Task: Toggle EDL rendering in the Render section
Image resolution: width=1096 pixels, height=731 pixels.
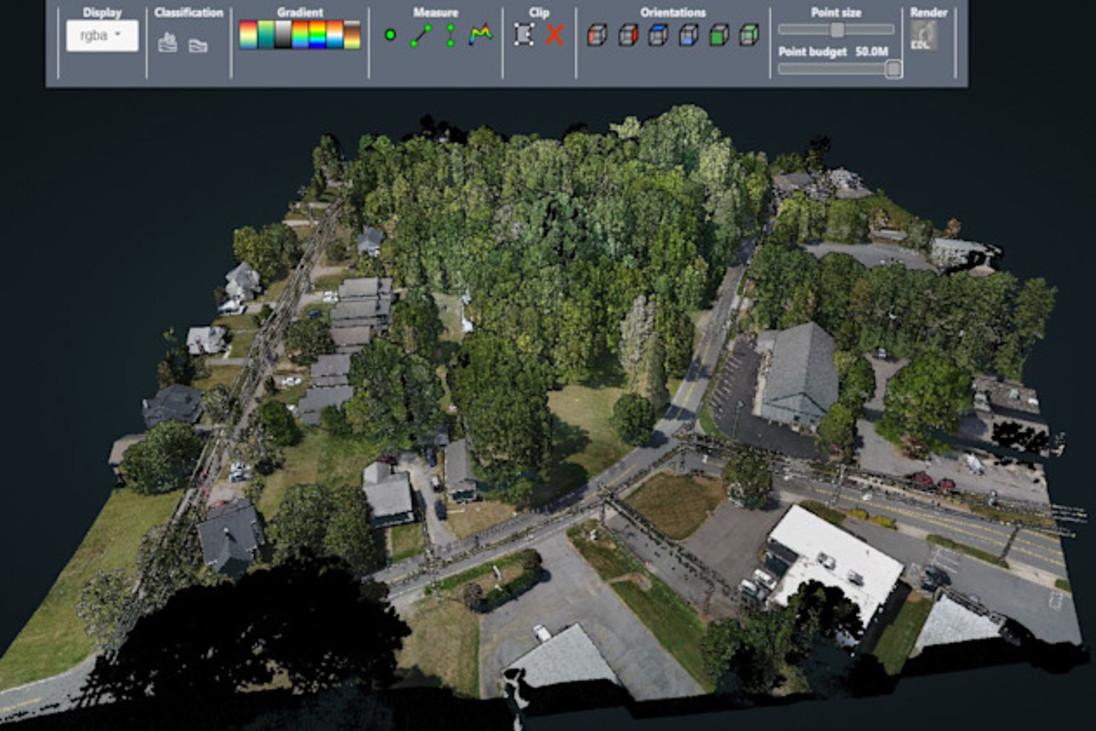Action: point(924,36)
